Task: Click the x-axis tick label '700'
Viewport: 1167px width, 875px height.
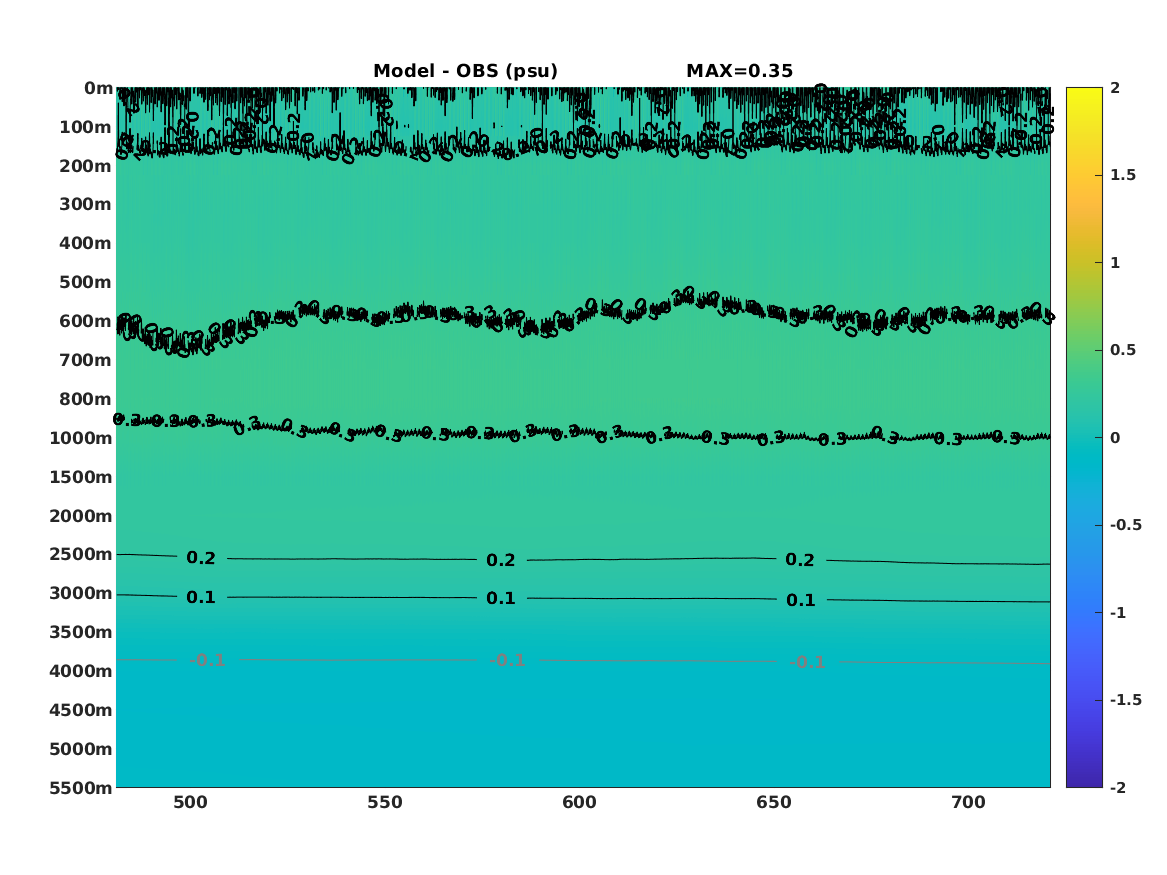Action: (x=968, y=802)
